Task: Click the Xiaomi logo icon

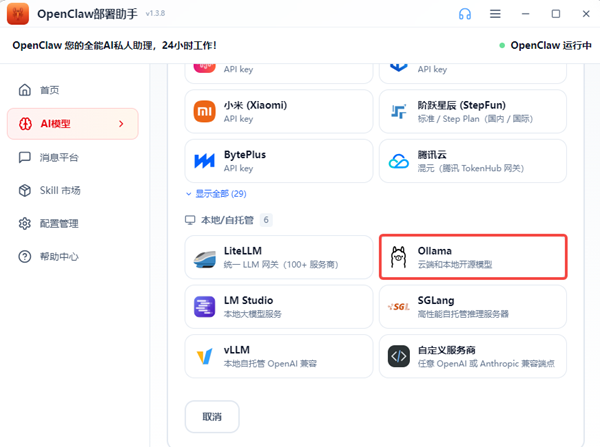Action: click(204, 111)
